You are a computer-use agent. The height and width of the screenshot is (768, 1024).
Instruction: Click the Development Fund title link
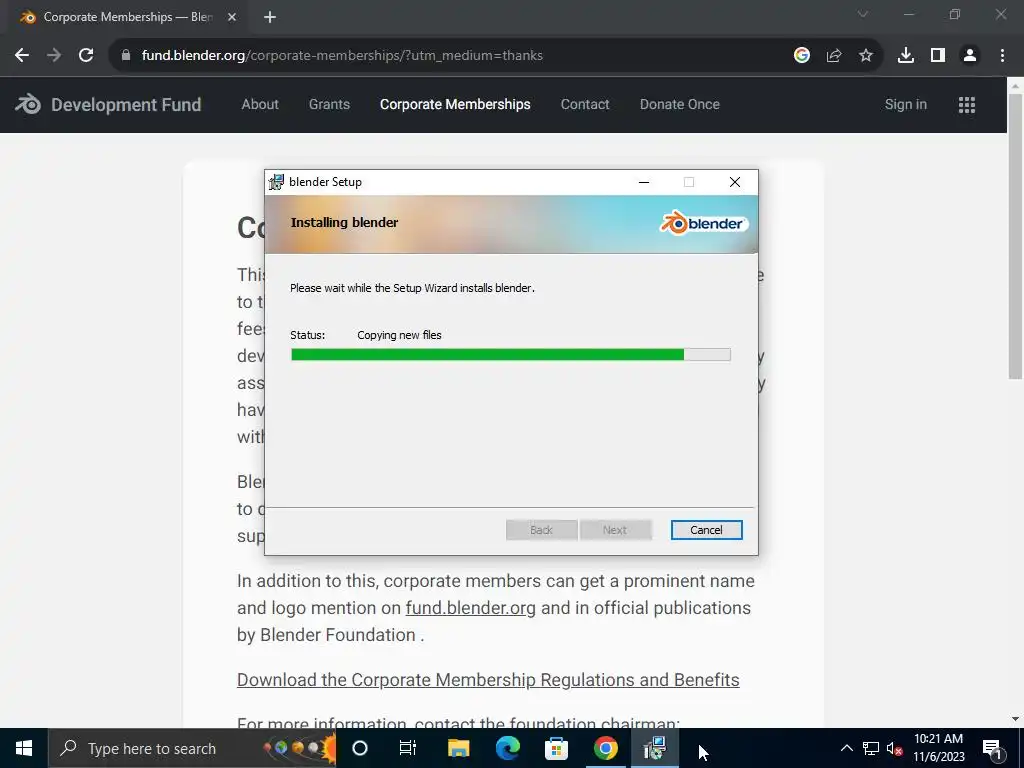[x=126, y=104]
